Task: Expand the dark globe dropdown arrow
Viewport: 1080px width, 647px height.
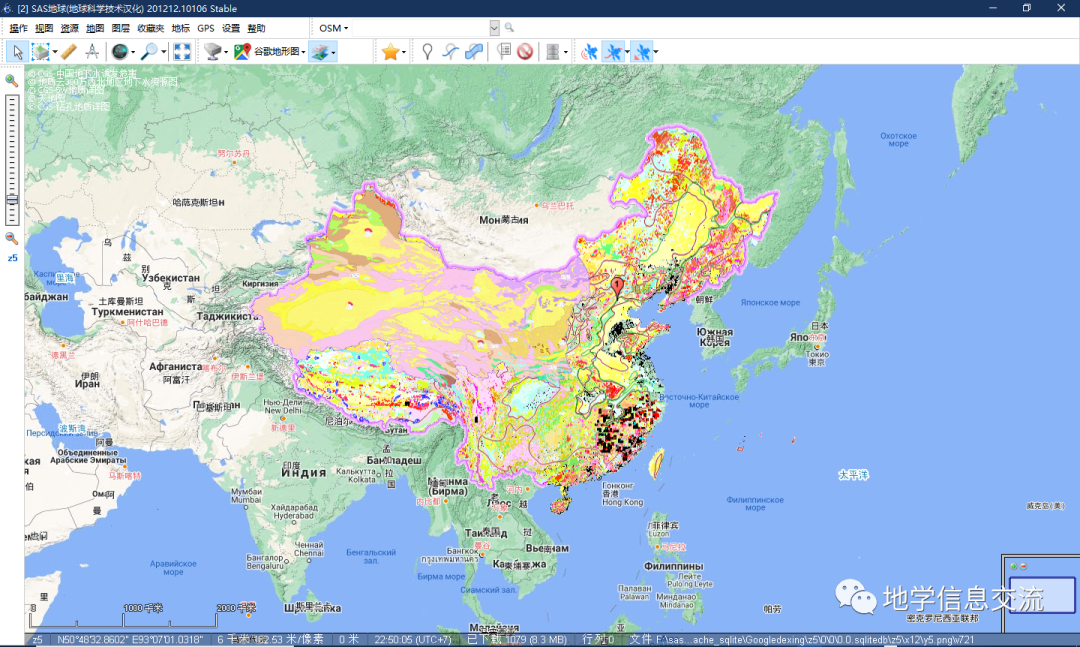Action: coord(133,52)
